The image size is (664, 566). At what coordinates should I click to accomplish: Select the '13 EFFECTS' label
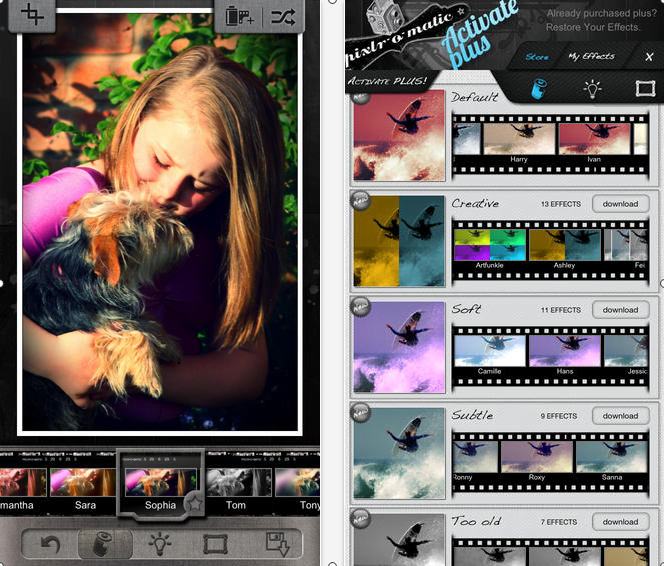(x=561, y=204)
